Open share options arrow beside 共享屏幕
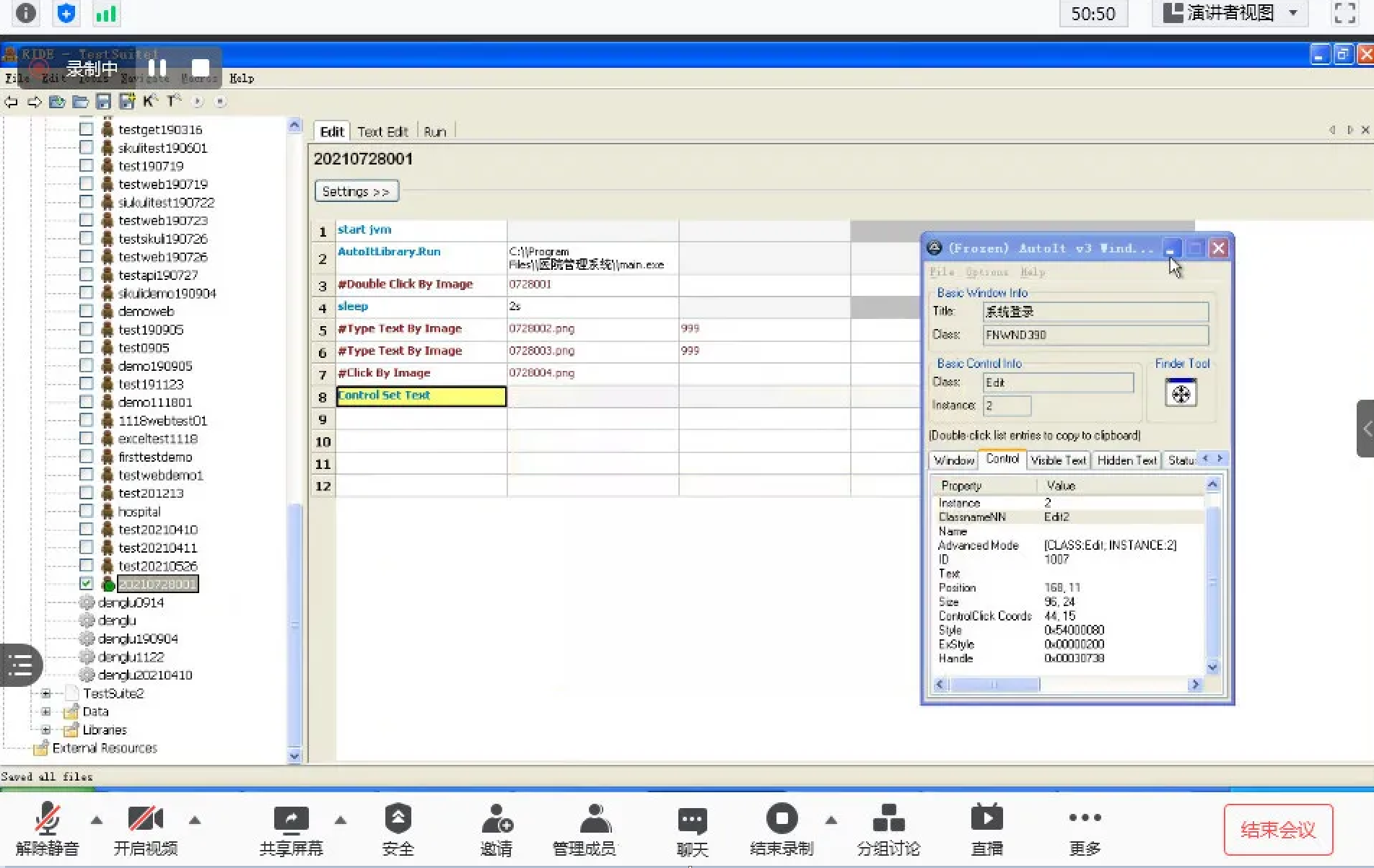The height and width of the screenshot is (868, 1374). [x=341, y=820]
